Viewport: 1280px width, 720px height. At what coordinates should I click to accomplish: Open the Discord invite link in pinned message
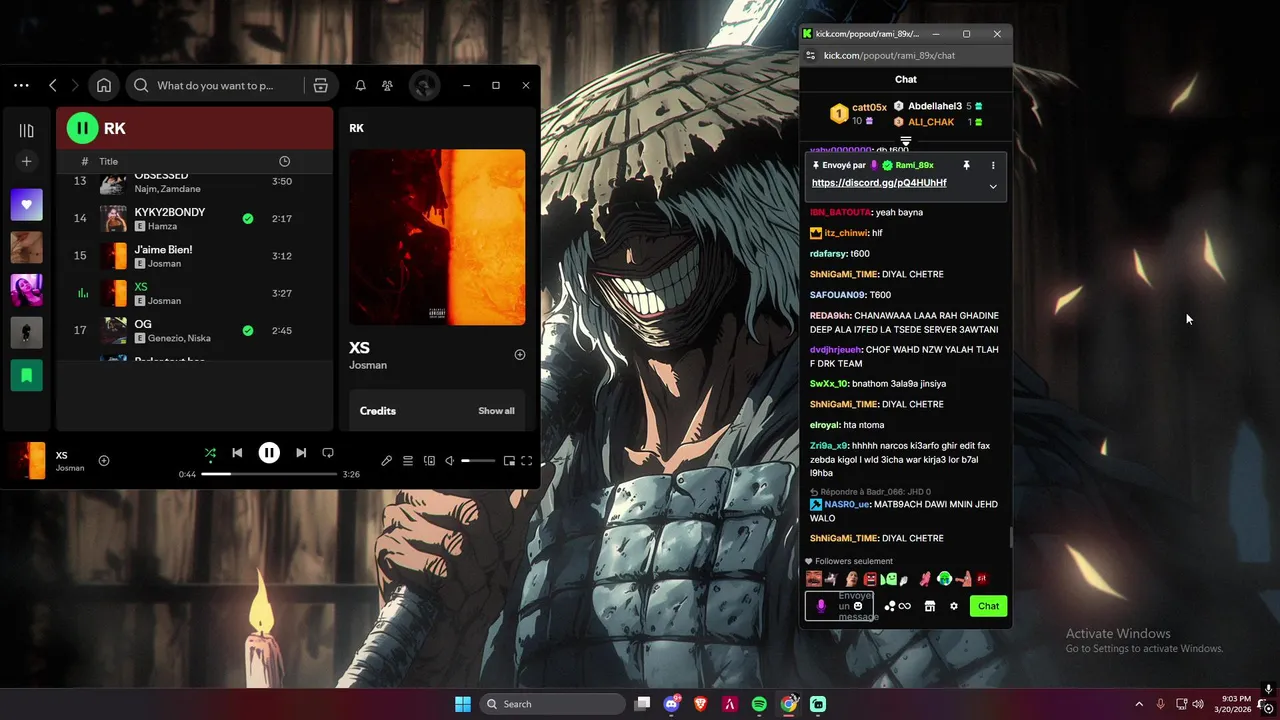(879, 183)
